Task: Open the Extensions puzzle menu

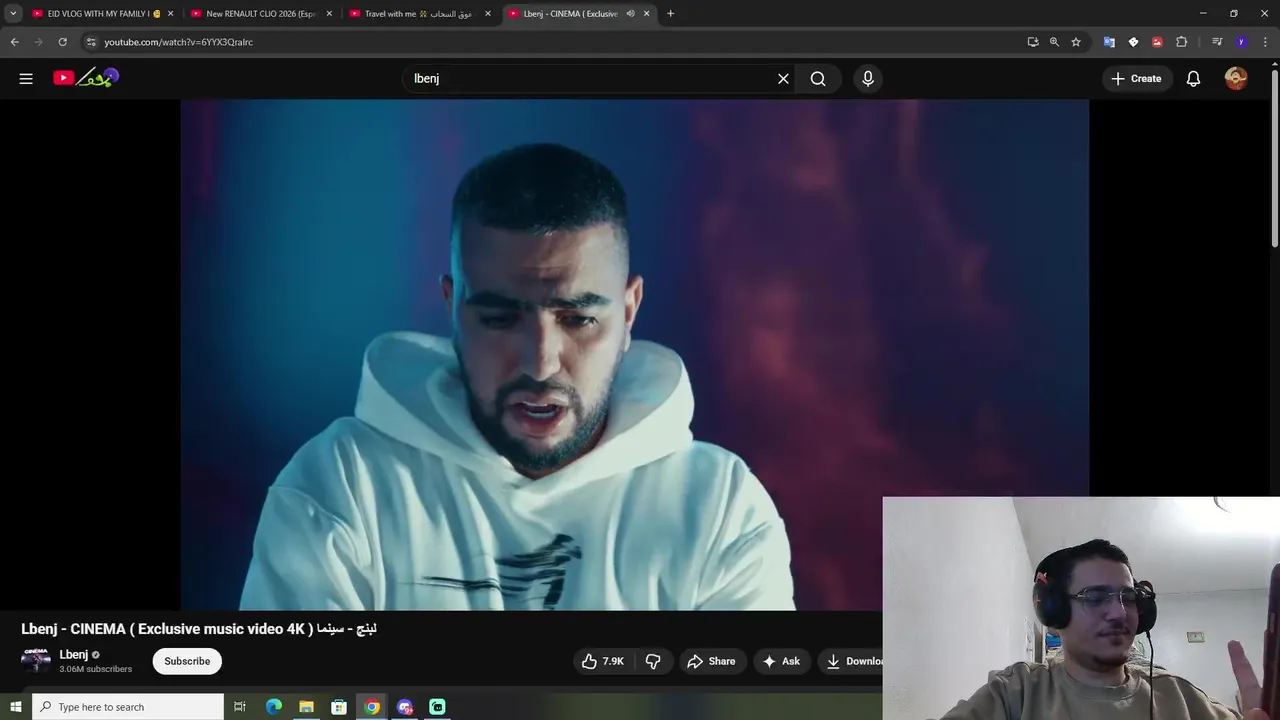Action: 1181,42
